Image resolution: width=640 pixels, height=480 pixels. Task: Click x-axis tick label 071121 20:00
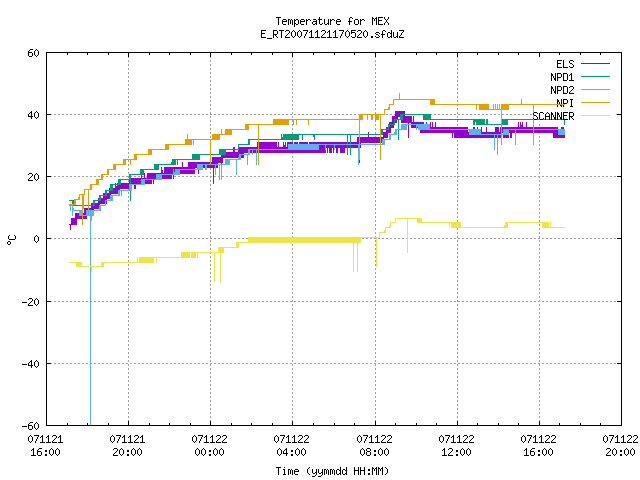tap(127, 446)
